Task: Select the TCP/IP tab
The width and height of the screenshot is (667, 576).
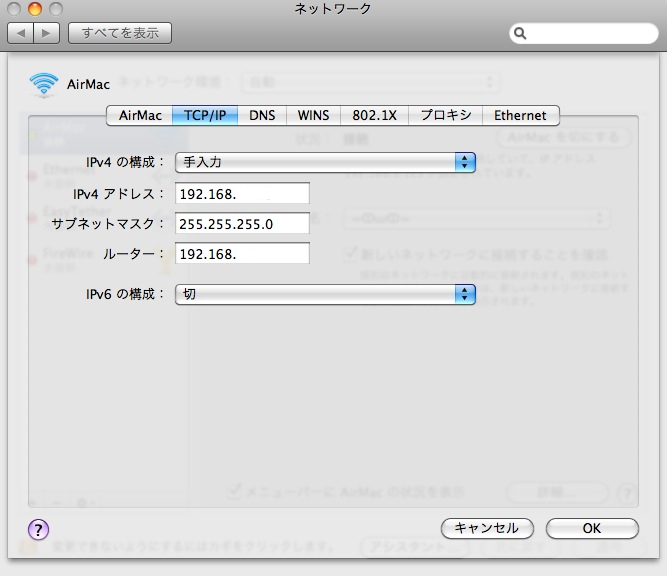Action: [205, 115]
